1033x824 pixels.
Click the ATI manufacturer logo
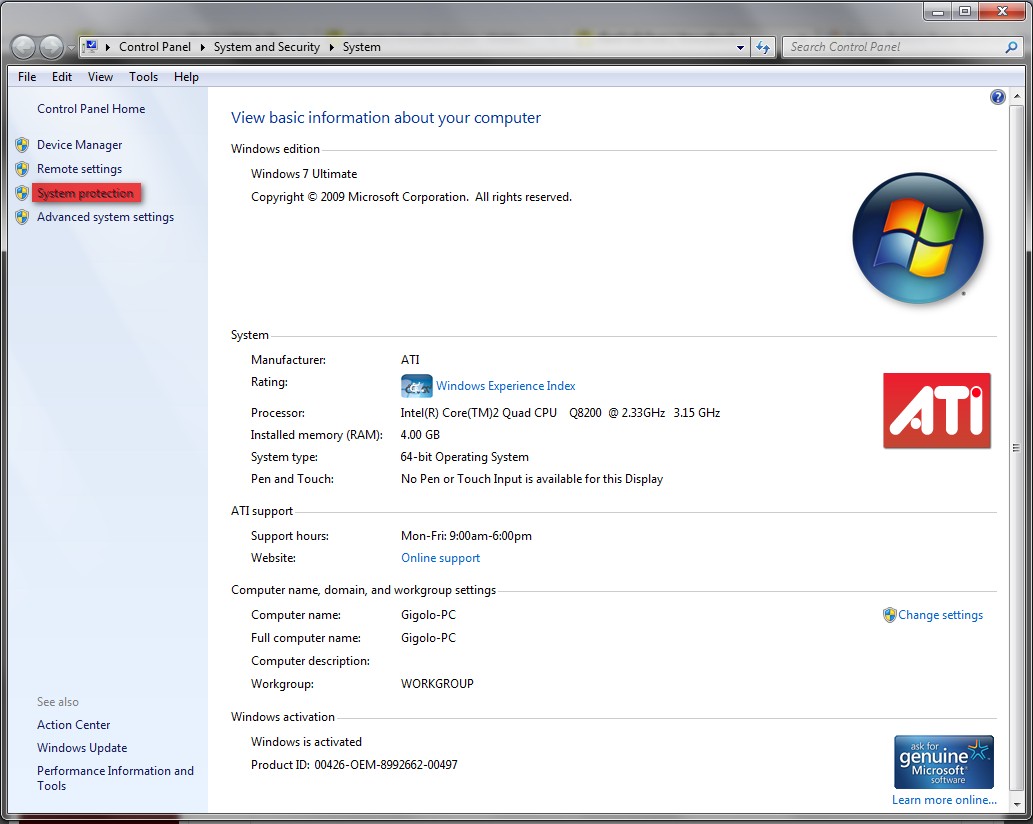click(937, 411)
